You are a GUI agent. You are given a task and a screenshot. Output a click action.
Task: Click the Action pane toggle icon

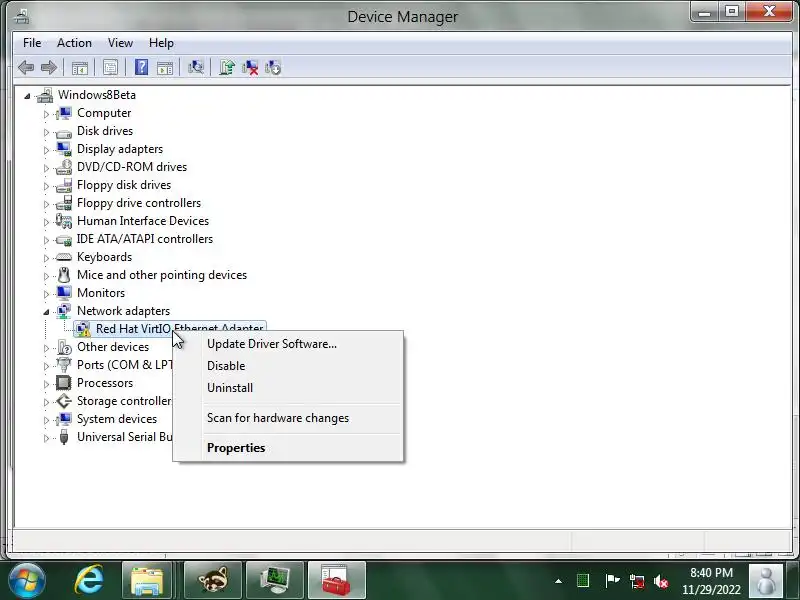[165, 67]
